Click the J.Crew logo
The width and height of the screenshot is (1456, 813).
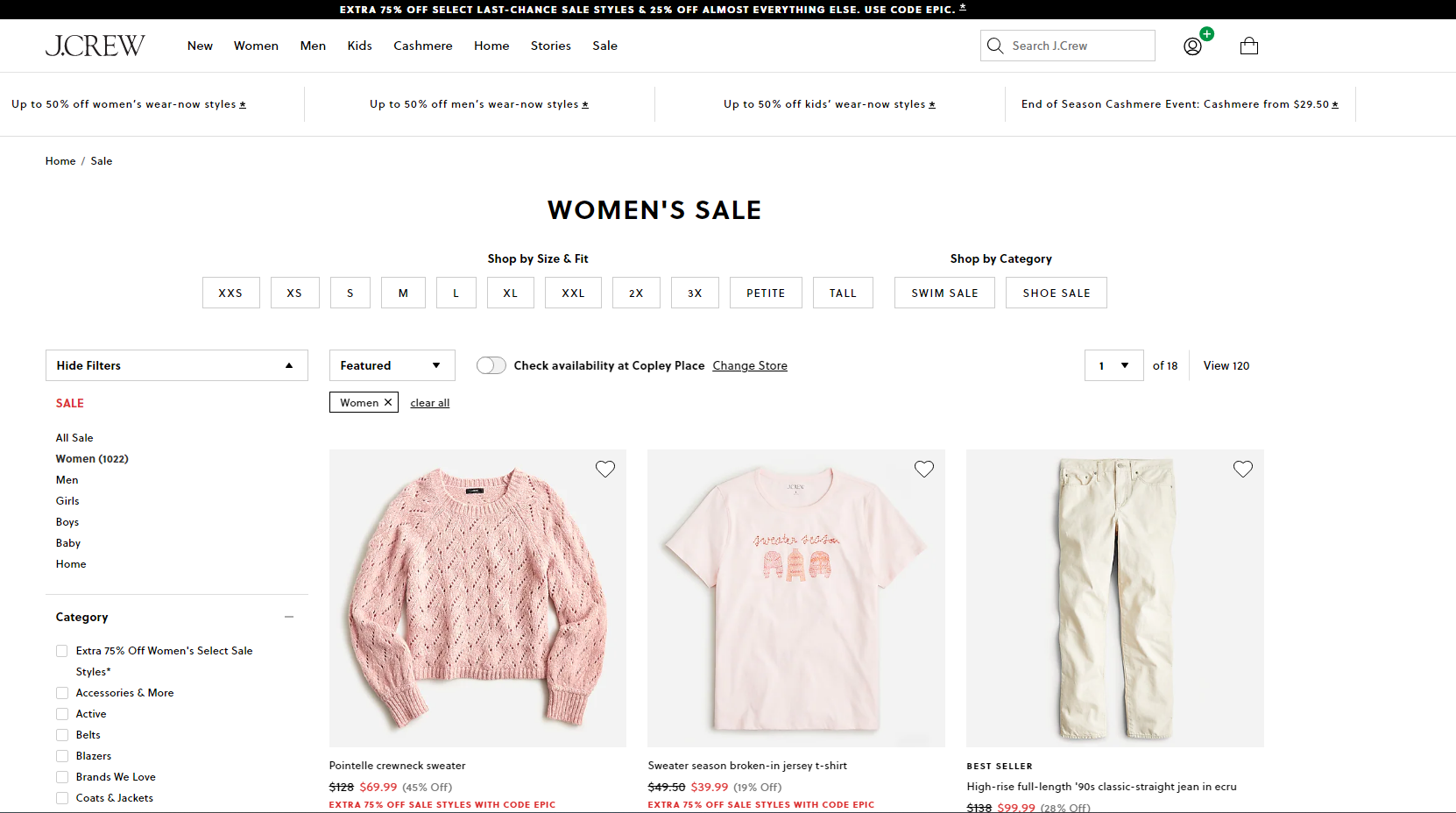(95, 46)
